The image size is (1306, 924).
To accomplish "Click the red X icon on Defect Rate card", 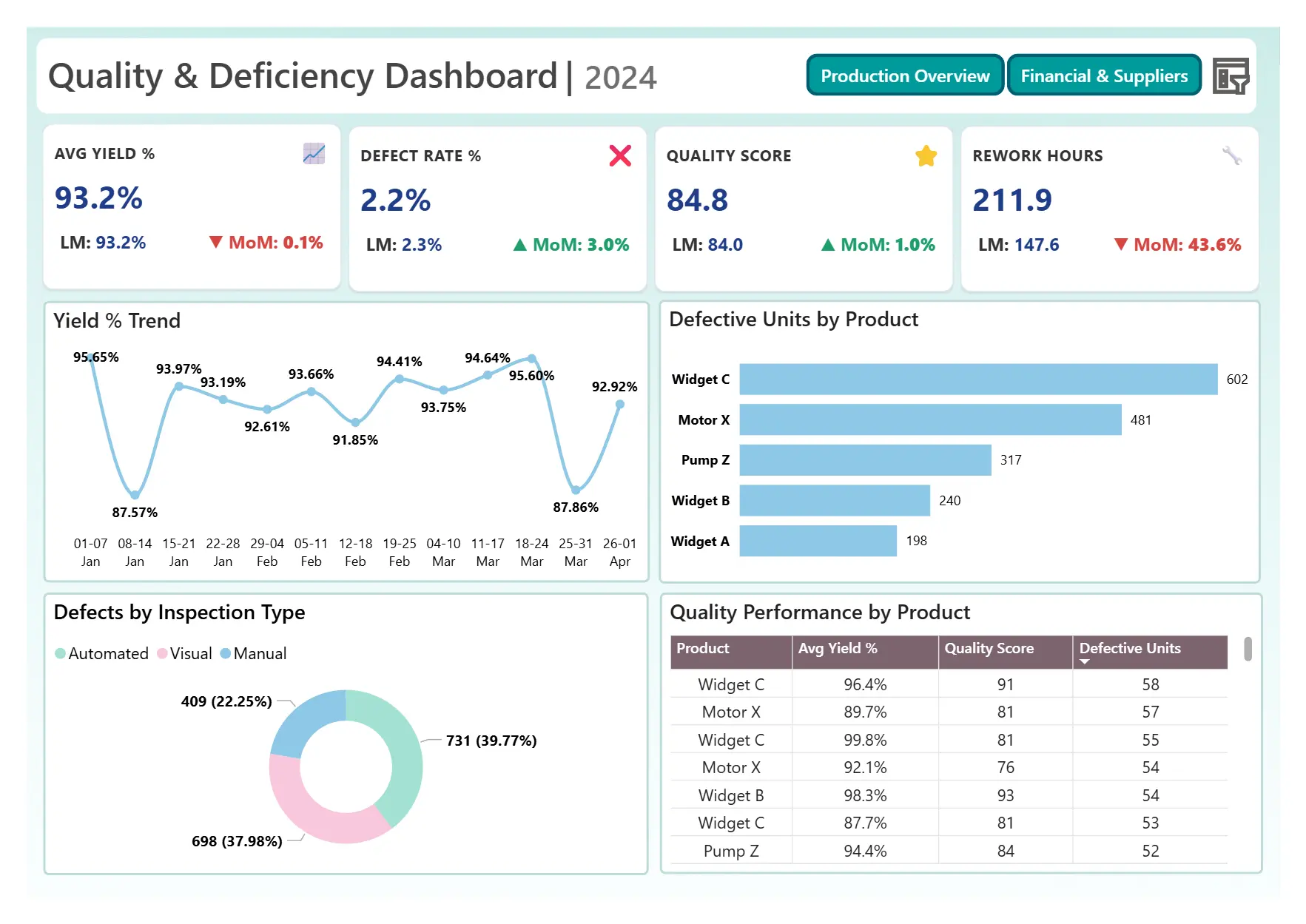I will click(x=620, y=156).
